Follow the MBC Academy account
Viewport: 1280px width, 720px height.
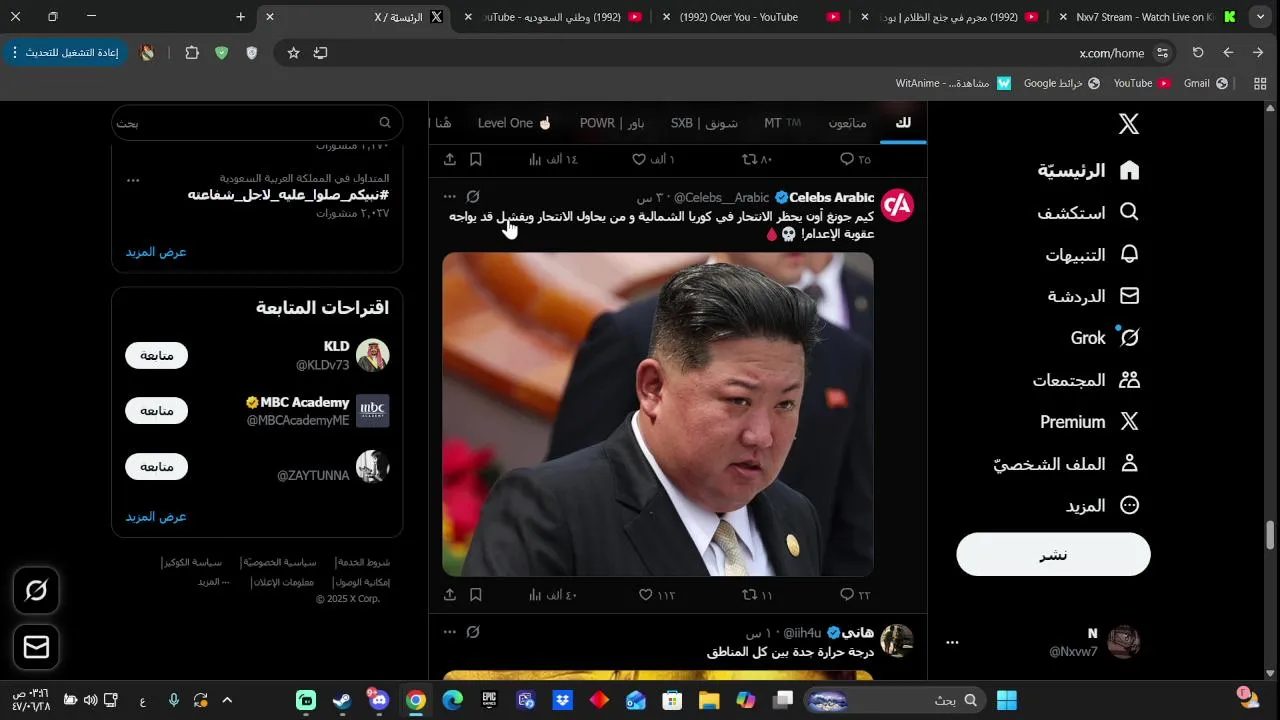point(157,411)
